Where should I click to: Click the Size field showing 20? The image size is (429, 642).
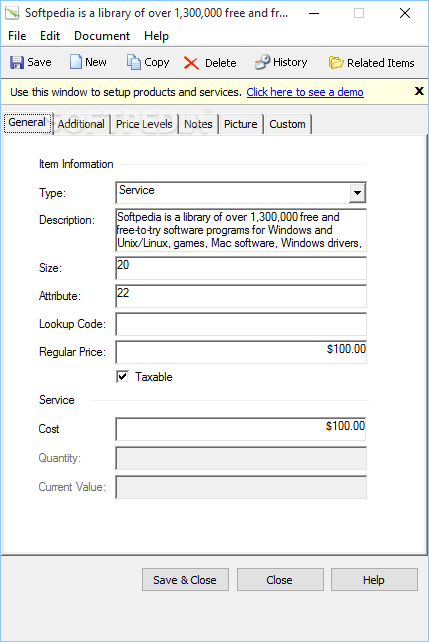pyautogui.click(x=241, y=268)
